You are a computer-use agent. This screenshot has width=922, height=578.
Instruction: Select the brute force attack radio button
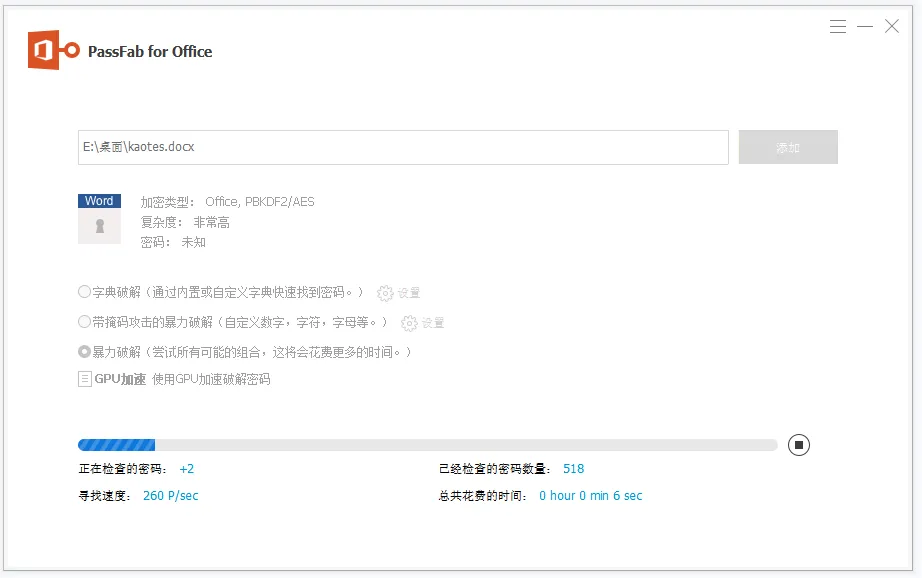tap(84, 352)
